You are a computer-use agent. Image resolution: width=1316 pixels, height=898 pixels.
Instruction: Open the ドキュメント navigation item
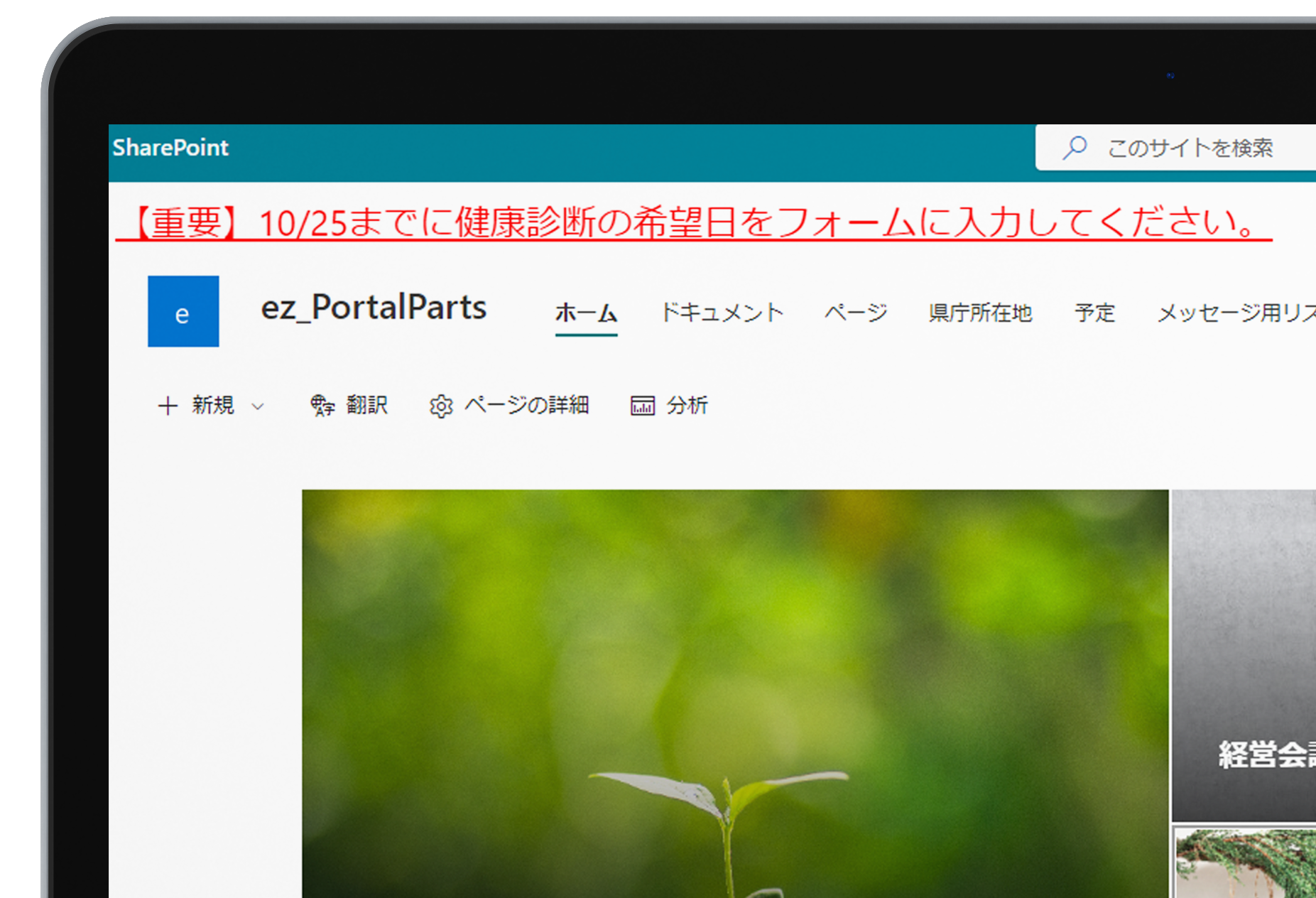coord(722,313)
